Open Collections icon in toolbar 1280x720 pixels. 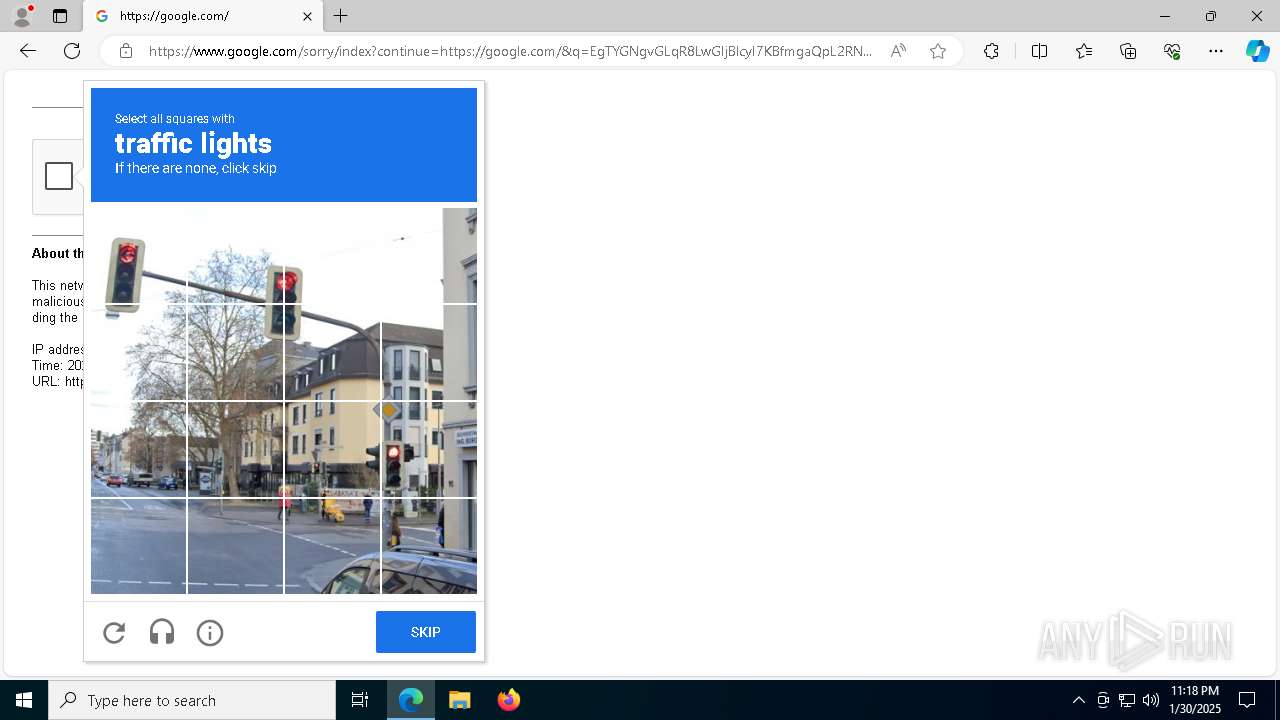pos(1128,51)
